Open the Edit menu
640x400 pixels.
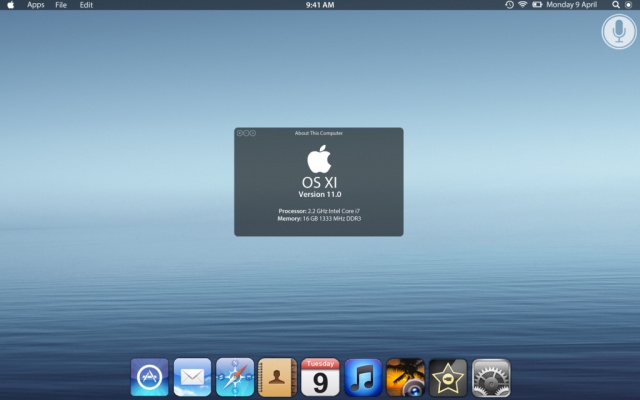click(x=86, y=5)
